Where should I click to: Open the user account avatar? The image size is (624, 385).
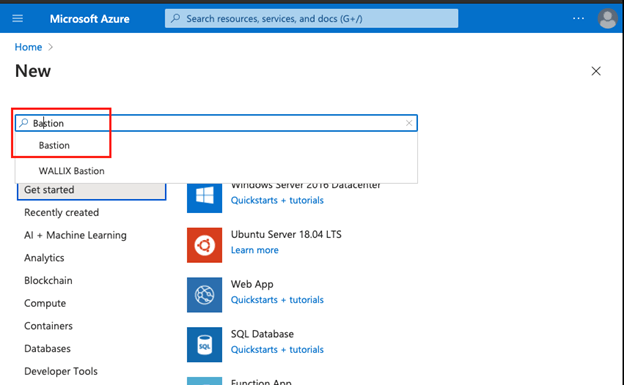(608, 19)
